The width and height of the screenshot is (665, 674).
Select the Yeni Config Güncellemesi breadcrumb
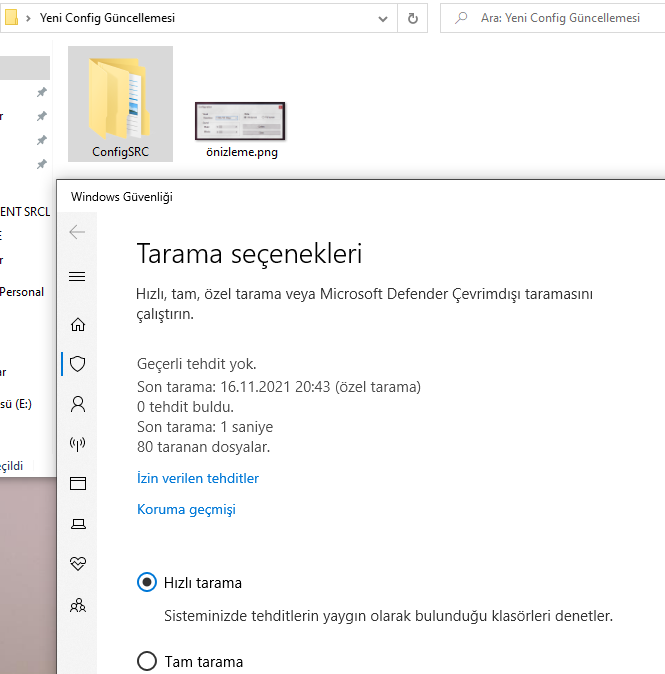pos(107,18)
